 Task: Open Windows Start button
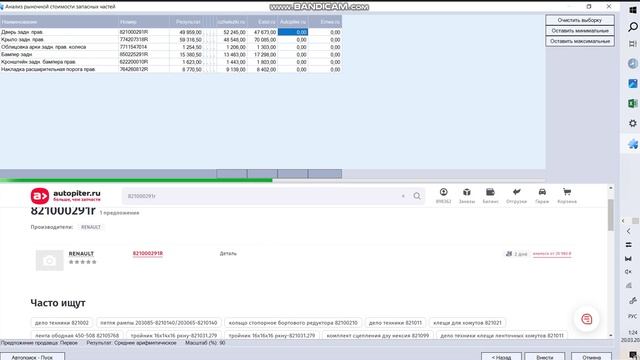(633, 10)
